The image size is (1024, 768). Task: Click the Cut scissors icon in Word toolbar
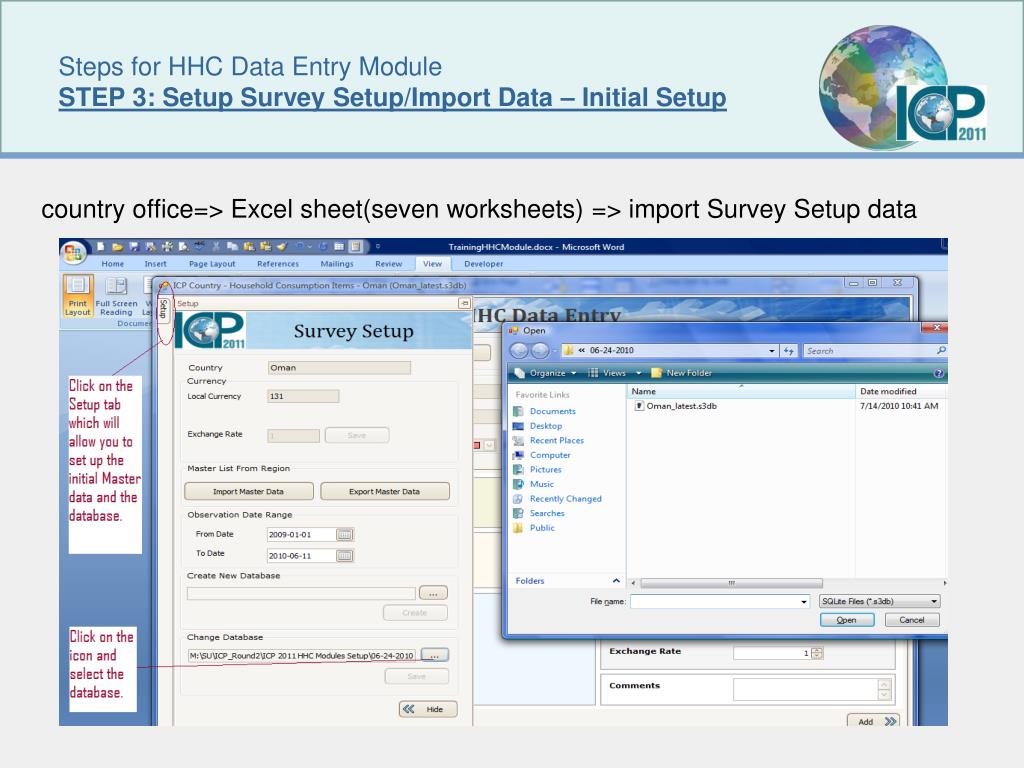coord(216,247)
